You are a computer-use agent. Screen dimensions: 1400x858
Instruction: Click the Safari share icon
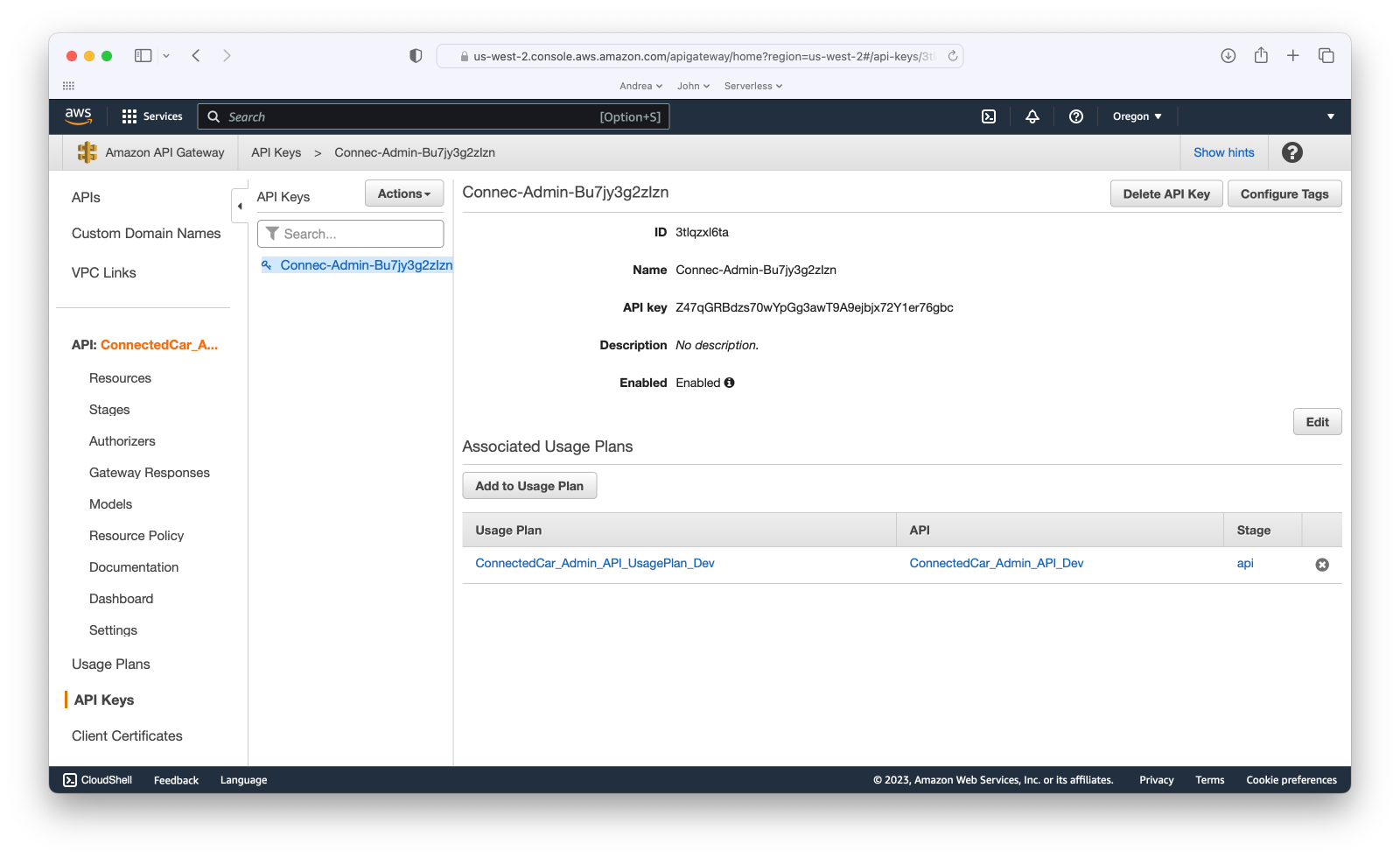tap(1261, 55)
